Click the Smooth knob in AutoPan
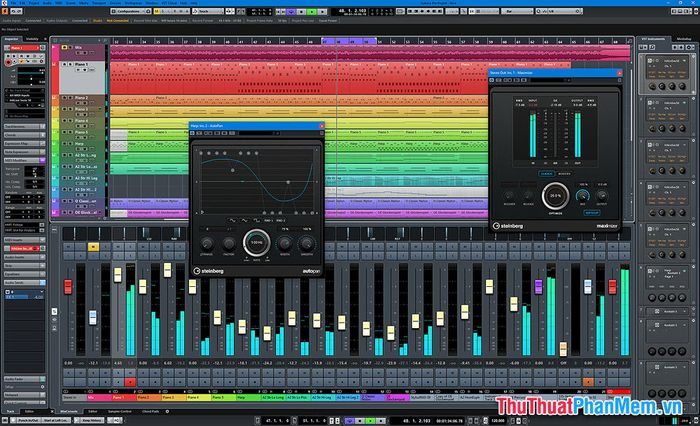 307,244
